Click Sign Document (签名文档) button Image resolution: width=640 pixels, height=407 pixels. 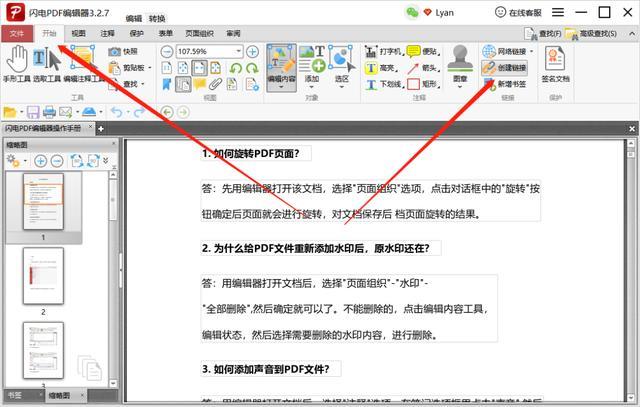[555, 65]
